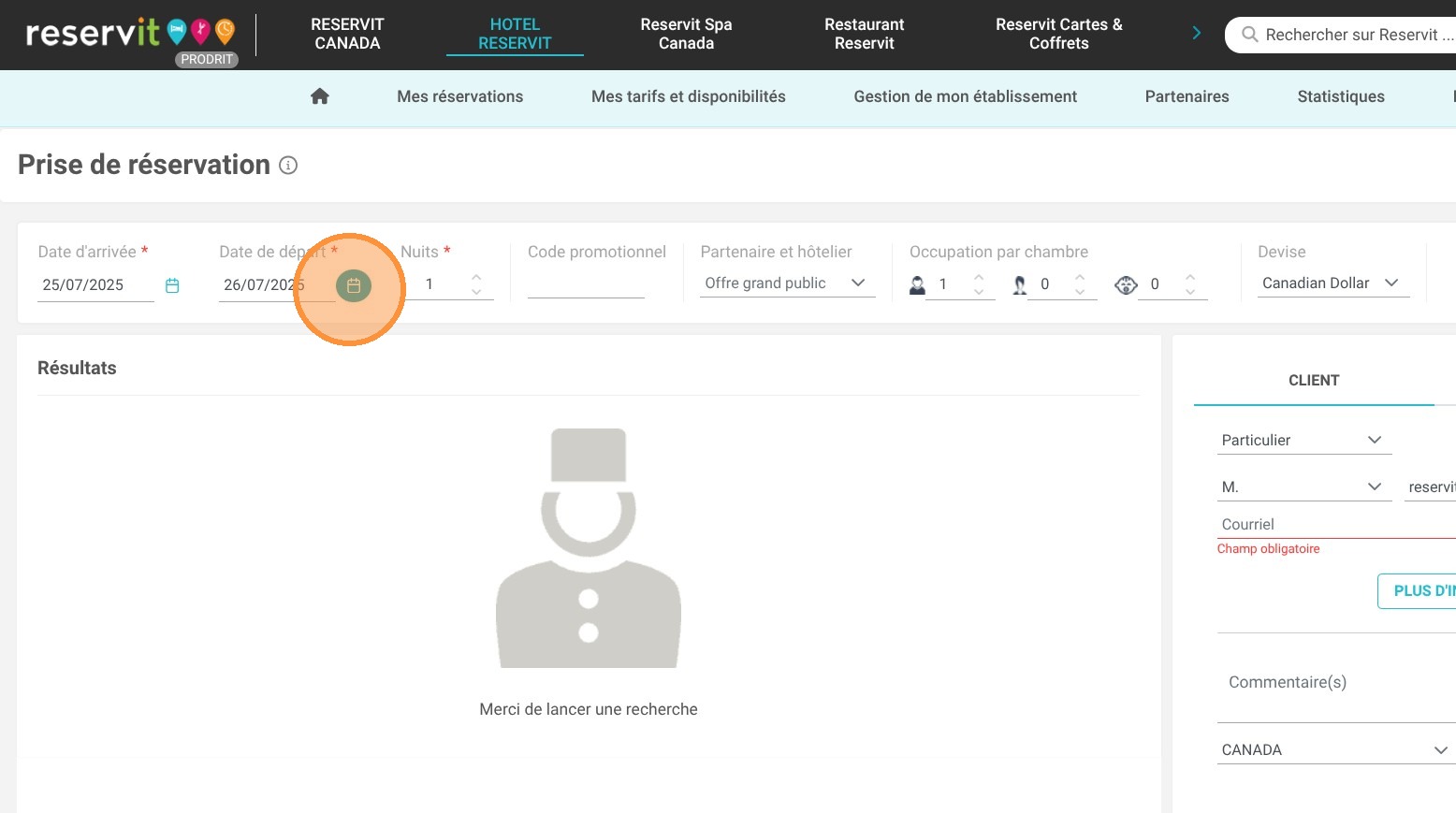Click the reservit logo

[x=130, y=34]
